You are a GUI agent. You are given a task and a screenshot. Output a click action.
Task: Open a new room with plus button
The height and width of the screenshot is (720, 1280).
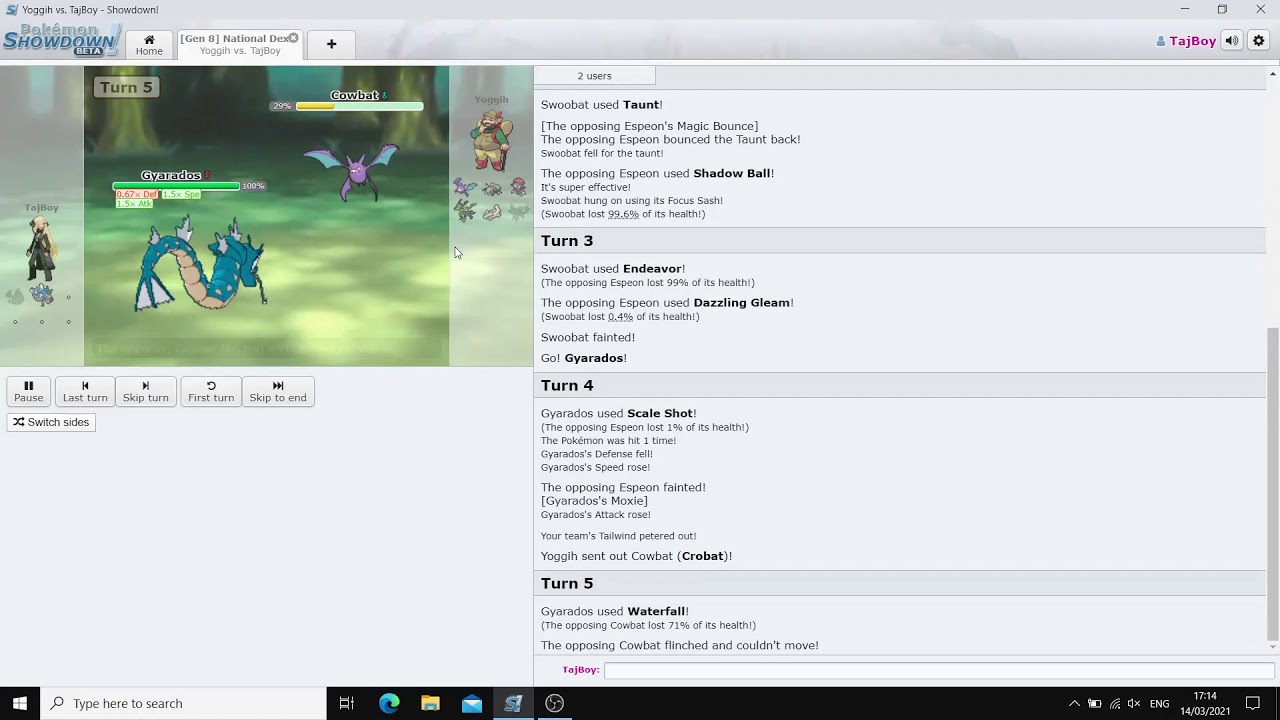pos(331,44)
